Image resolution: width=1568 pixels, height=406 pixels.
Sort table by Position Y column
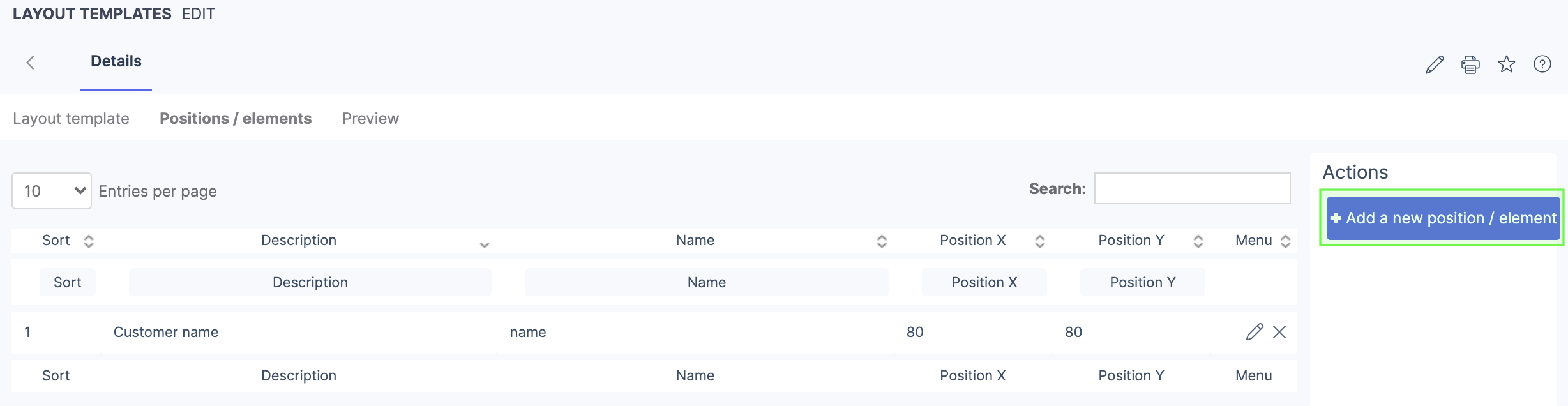point(1131,241)
